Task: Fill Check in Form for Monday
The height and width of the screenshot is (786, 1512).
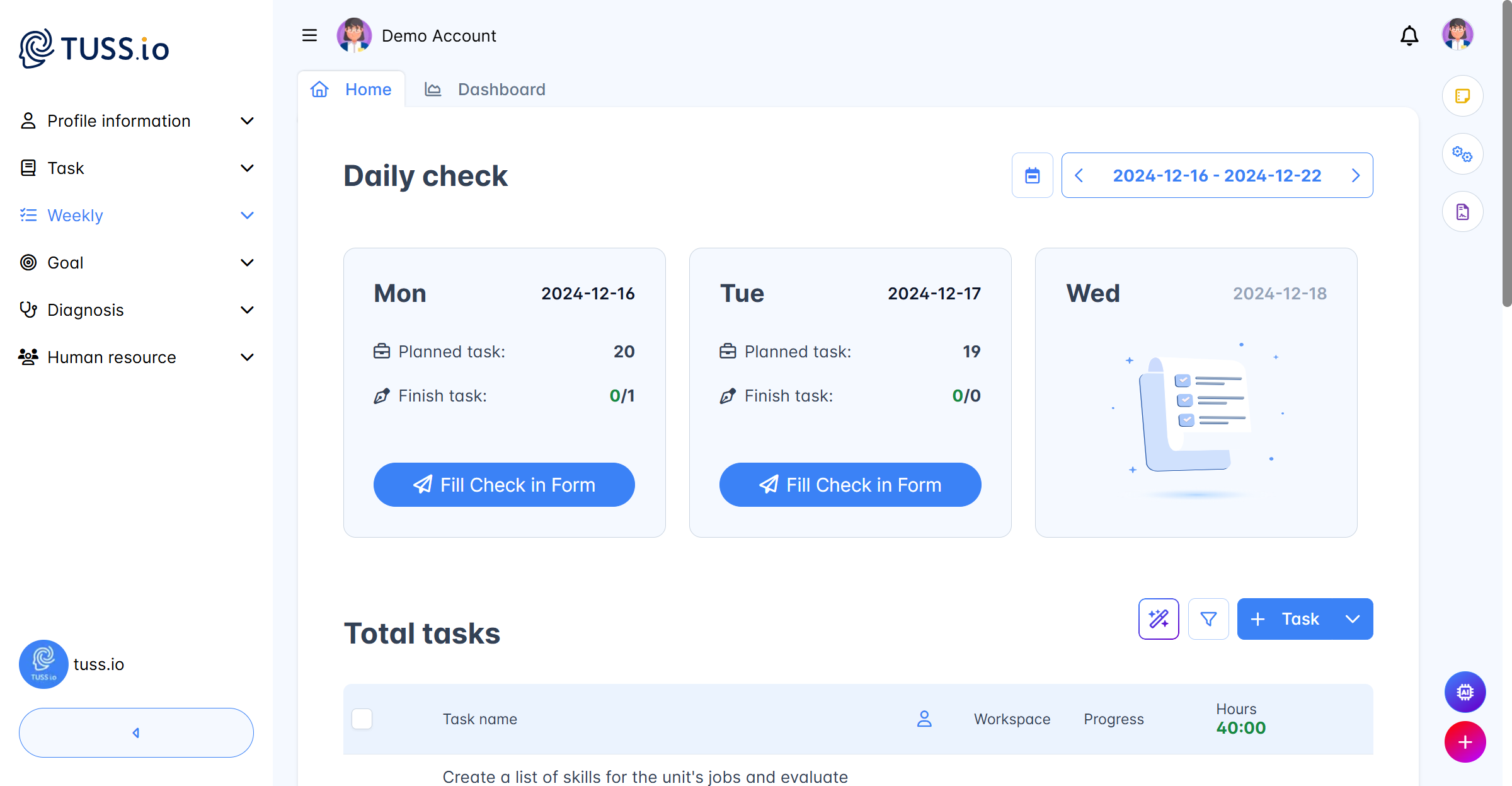Action: click(x=504, y=485)
